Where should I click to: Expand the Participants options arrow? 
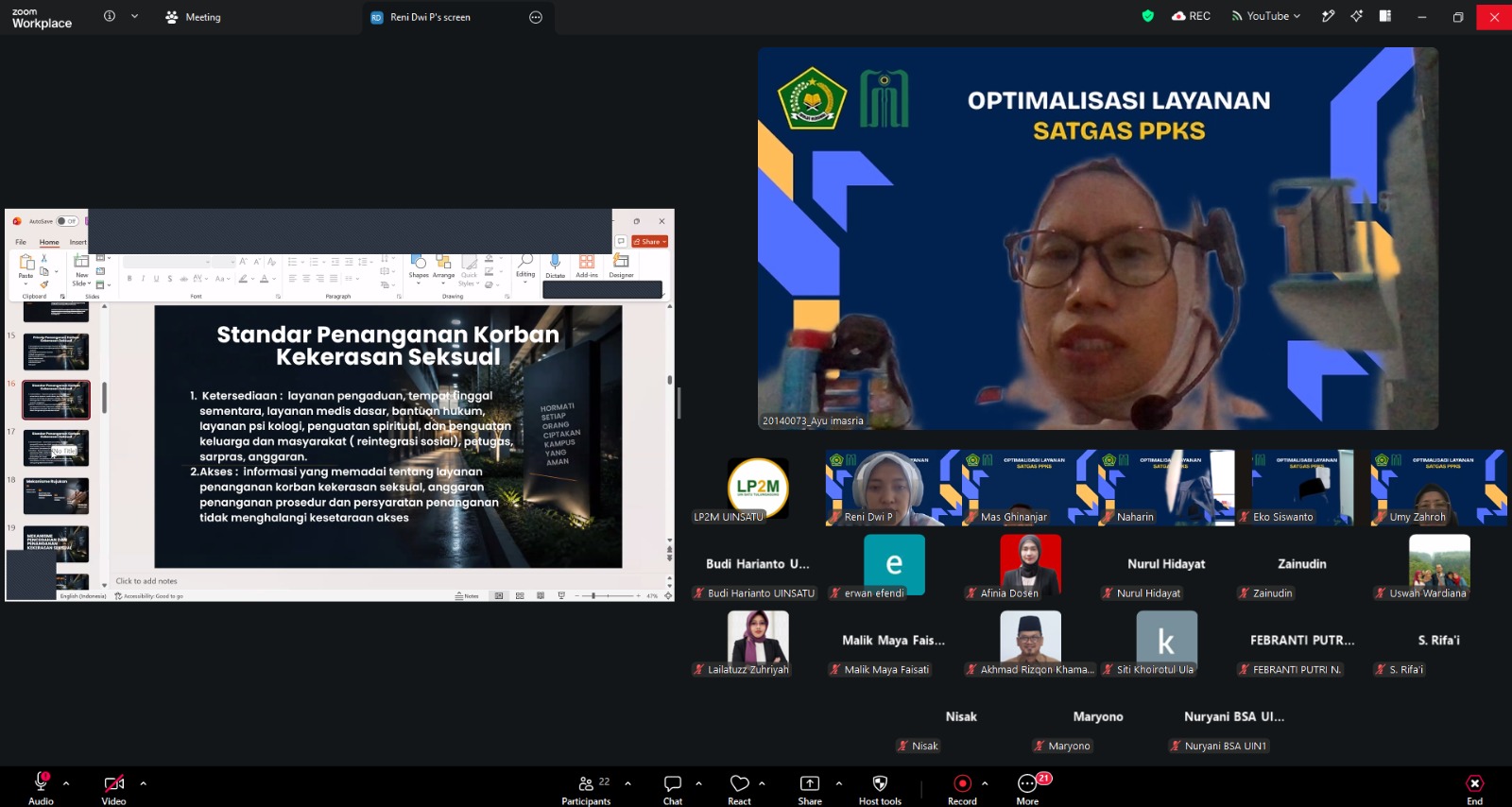pos(627,783)
